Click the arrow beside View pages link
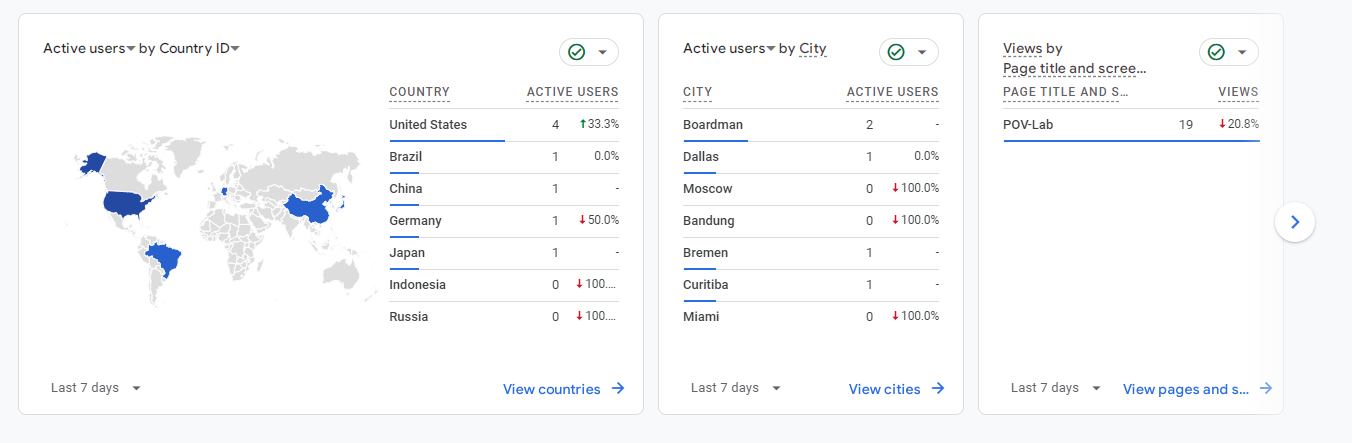This screenshot has width=1352, height=443. click(x=1266, y=389)
